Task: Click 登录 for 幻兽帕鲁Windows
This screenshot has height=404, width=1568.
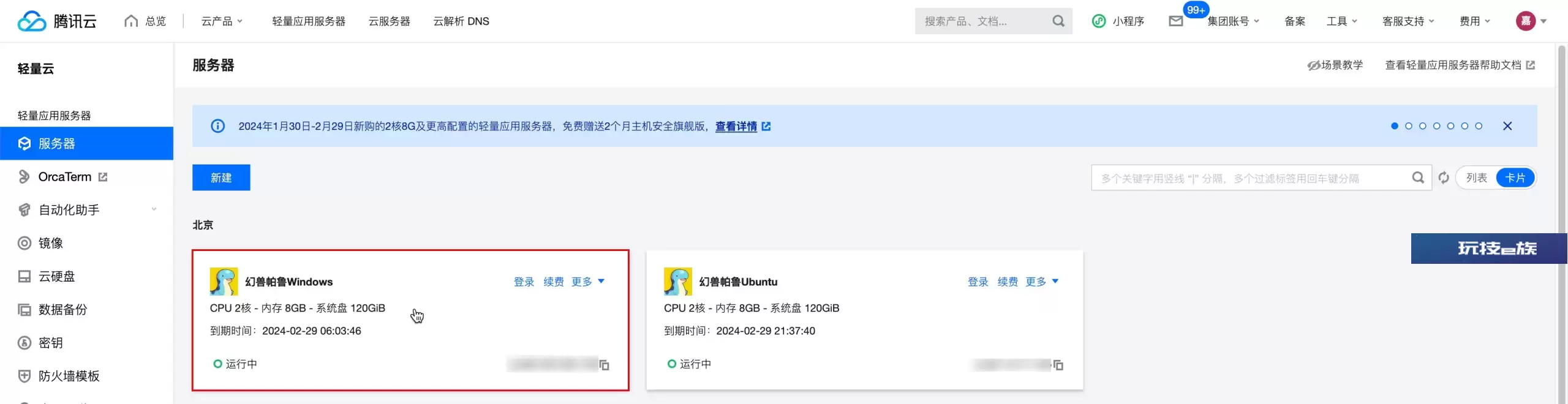Action: pyautogui.click(x=524, y=282)
